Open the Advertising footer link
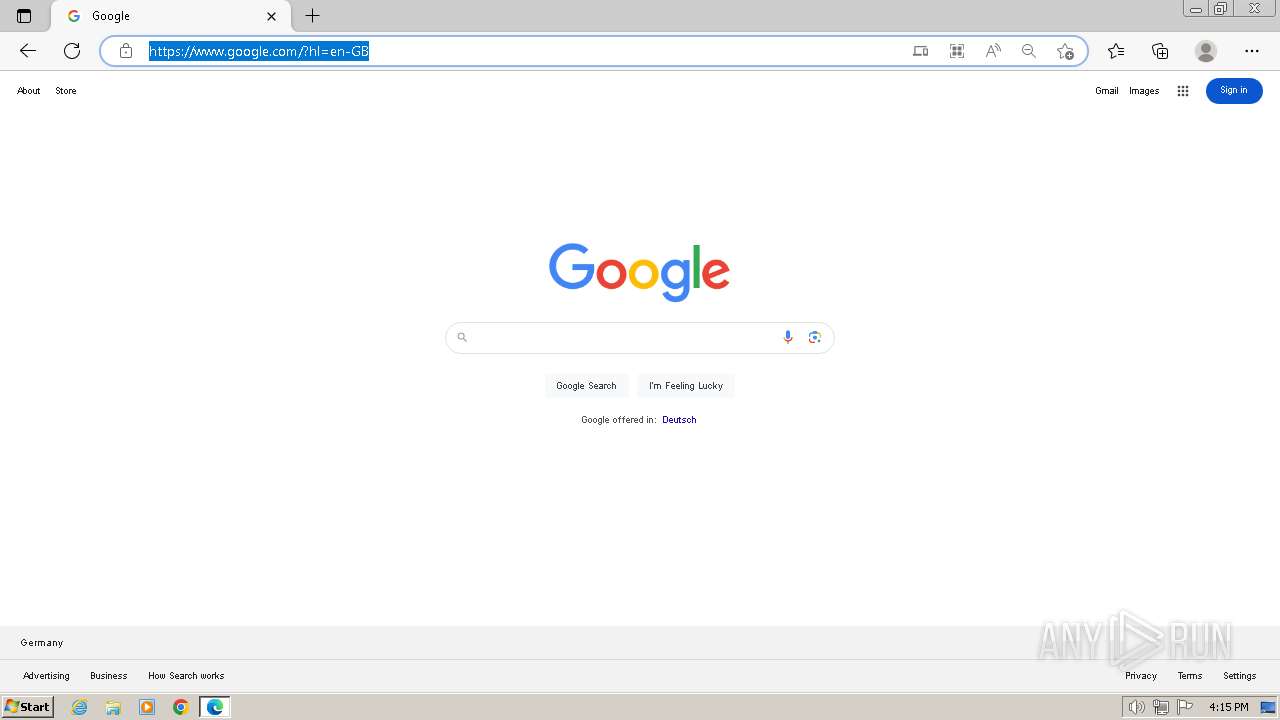1280x720 pixels. click(47, 676)
